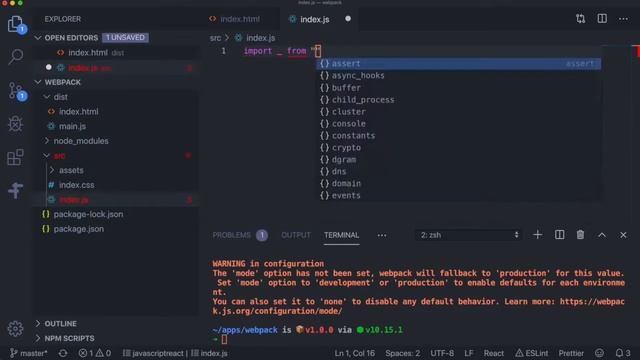Select async_hooks suggestion
The width and height of the screenshot is (640, 360).
(x=458, y=76)
